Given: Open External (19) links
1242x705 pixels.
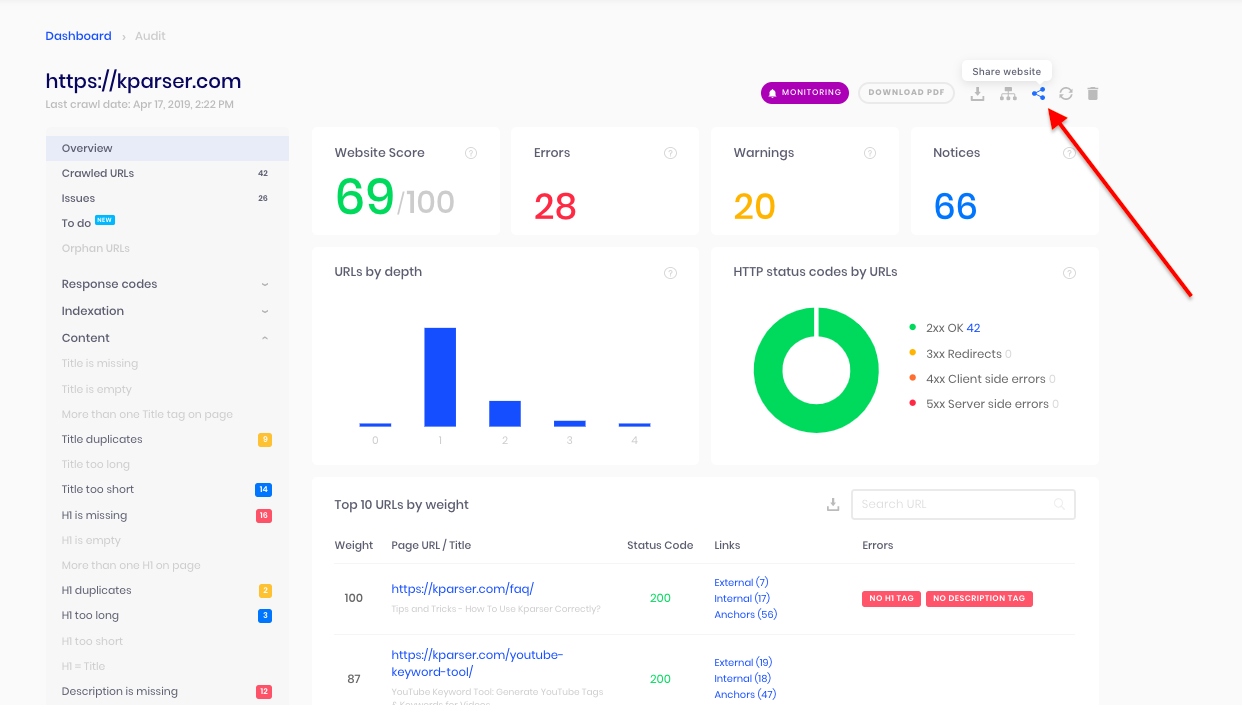Looking at the screenshot, I should click(x=743, y=662).
